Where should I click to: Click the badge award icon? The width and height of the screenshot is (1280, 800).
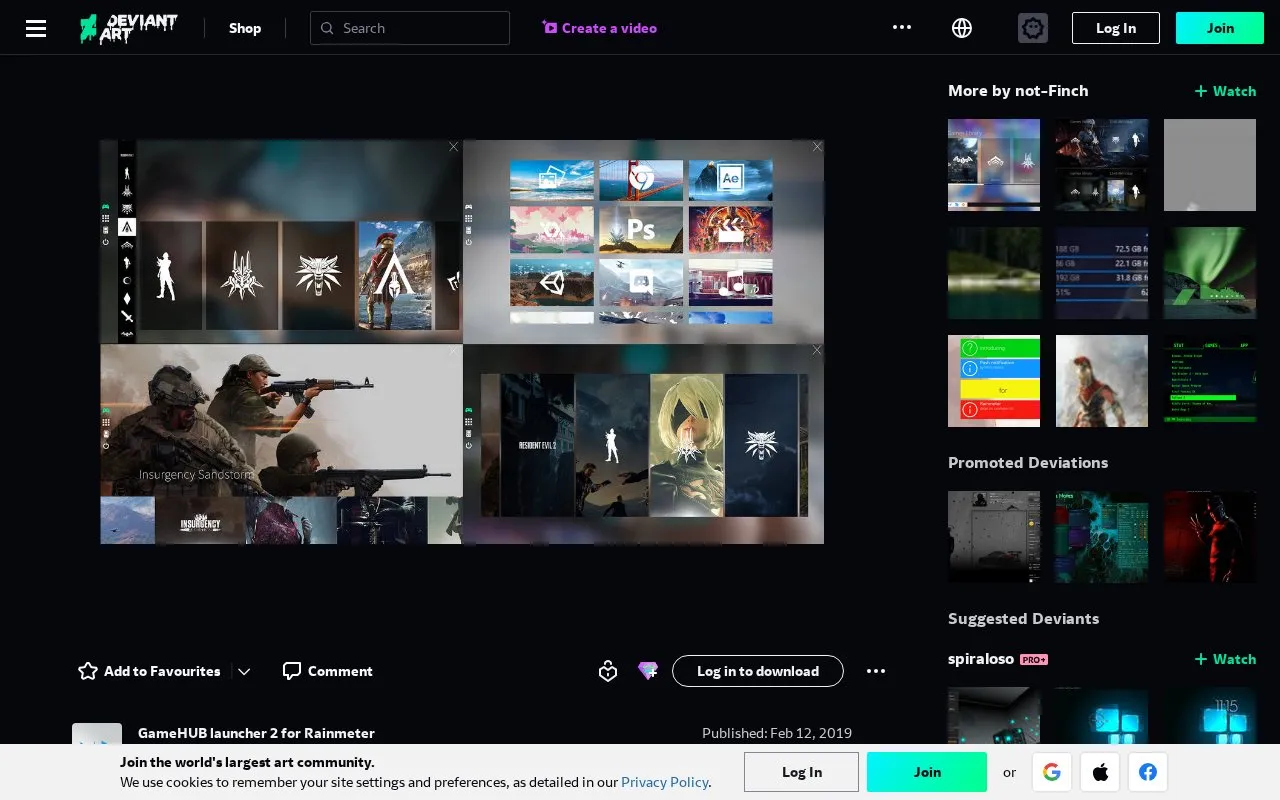pos(608,671)
